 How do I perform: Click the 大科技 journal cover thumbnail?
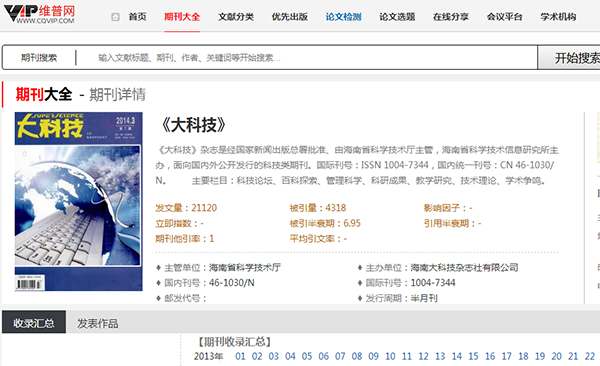pos(78,201)
